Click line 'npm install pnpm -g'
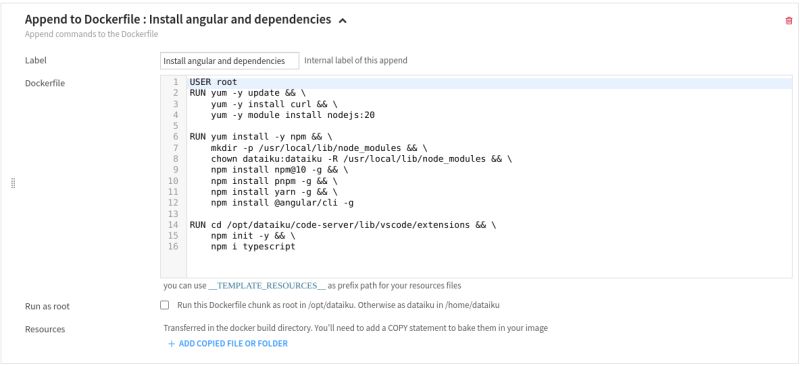The image size is (800, 366). click(274, 181)
